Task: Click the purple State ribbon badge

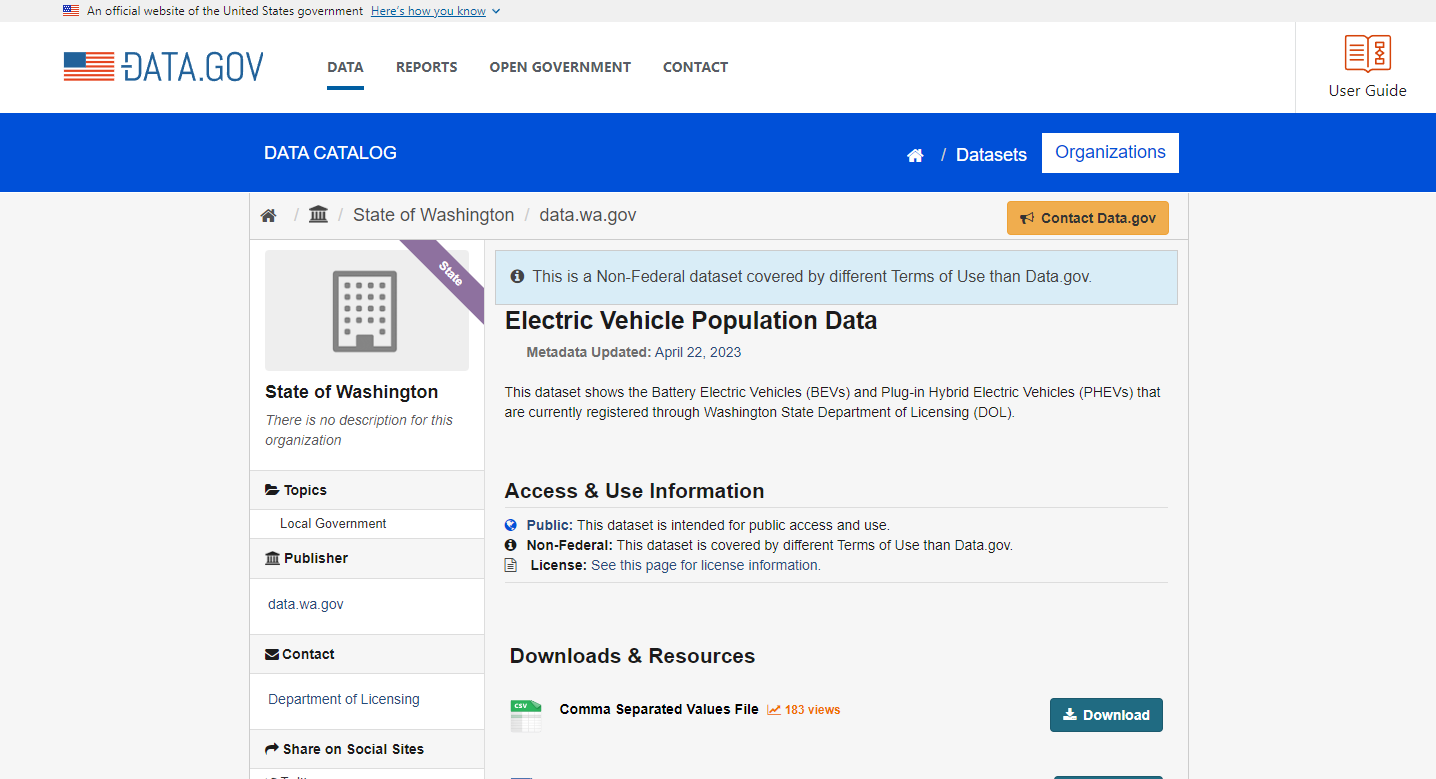Action: pos(449,274)
